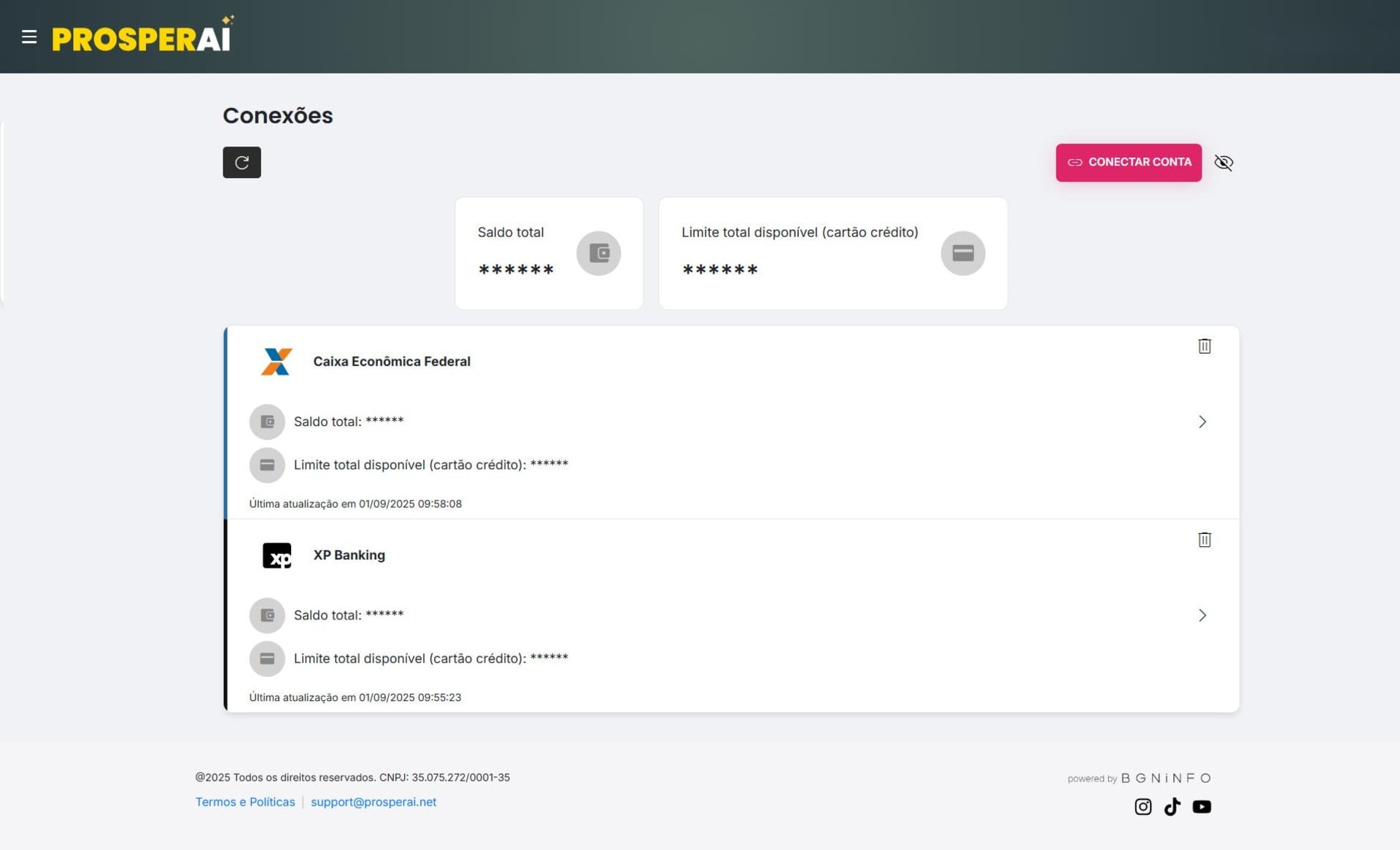Click the BGNINFO powered by logo
The image size is (1400, 850).
tap(1166, 778)
